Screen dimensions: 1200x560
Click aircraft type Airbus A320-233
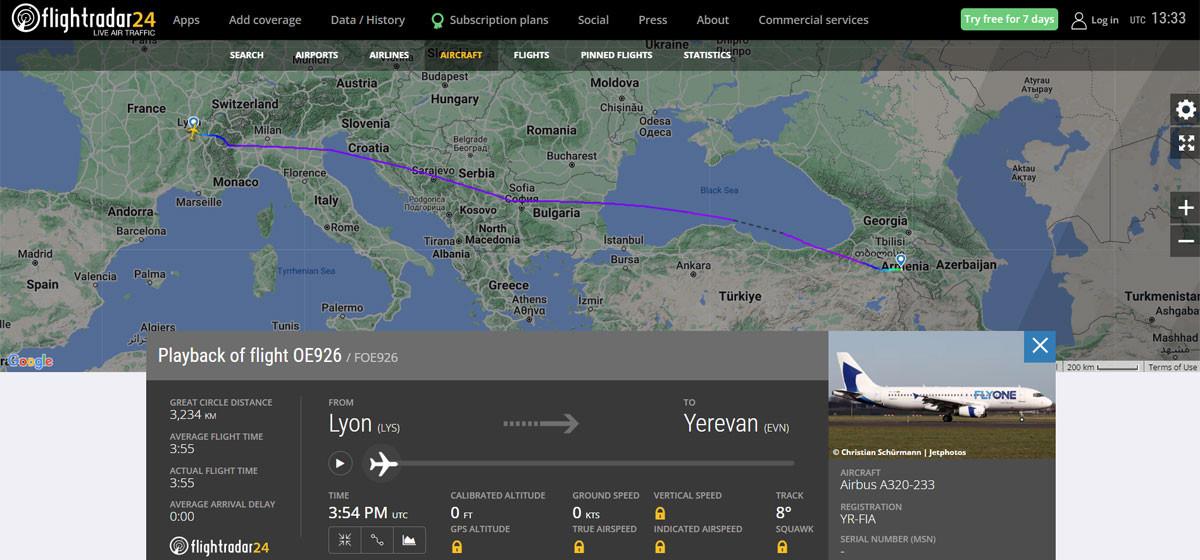pos(887,485)
